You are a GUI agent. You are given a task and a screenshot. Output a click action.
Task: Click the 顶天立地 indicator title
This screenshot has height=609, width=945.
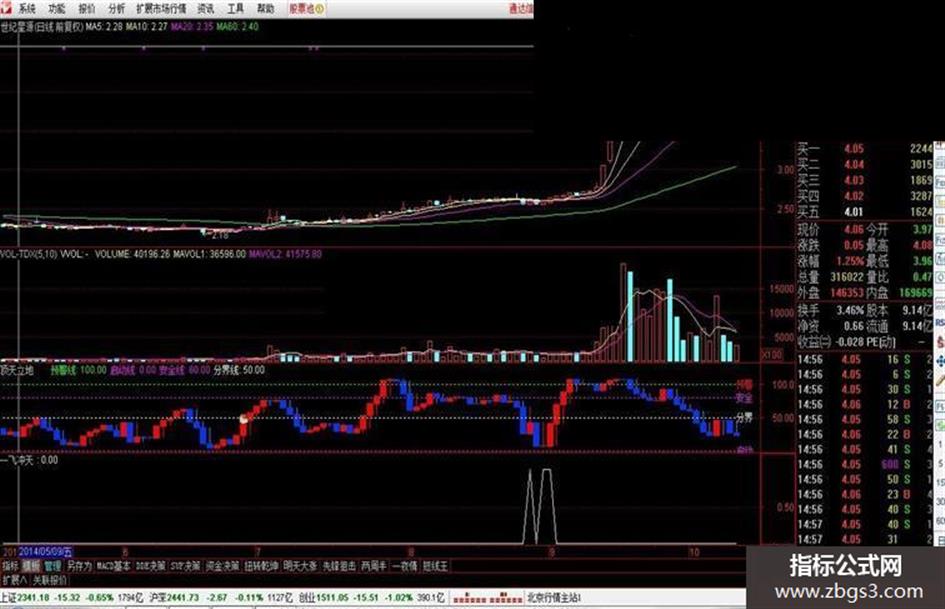click(17, 370)
